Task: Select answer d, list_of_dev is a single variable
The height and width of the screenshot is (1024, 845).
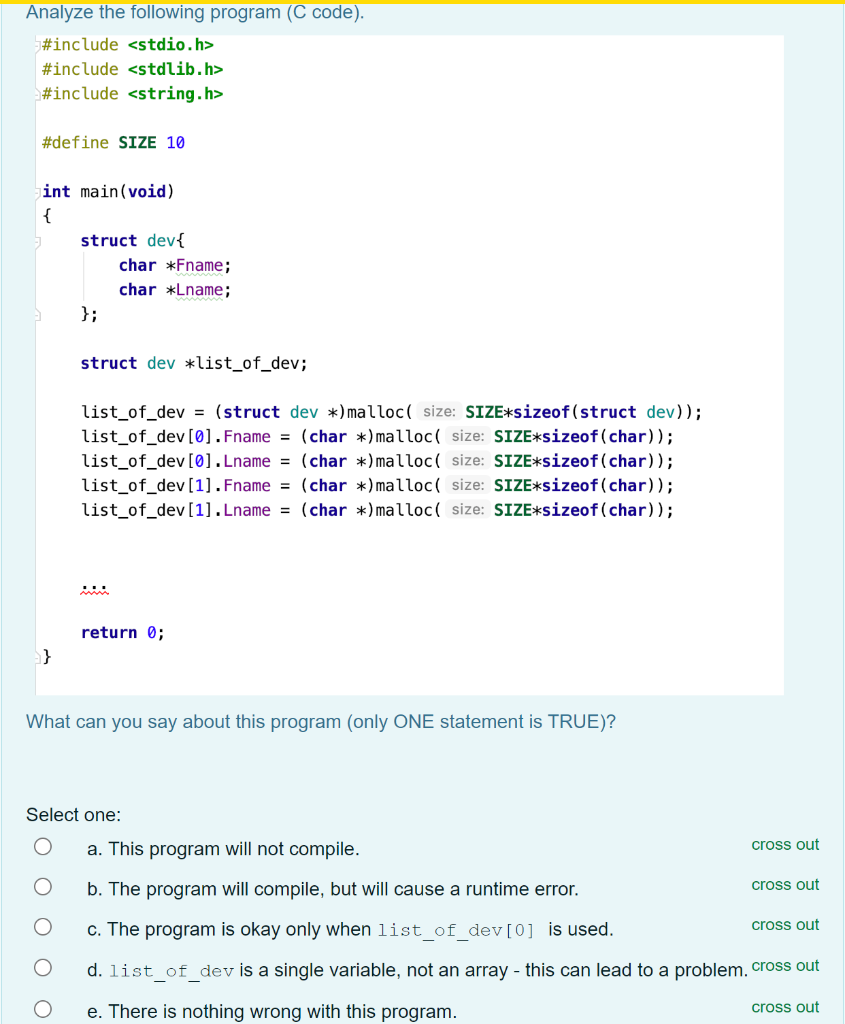Action: point(42,968)
